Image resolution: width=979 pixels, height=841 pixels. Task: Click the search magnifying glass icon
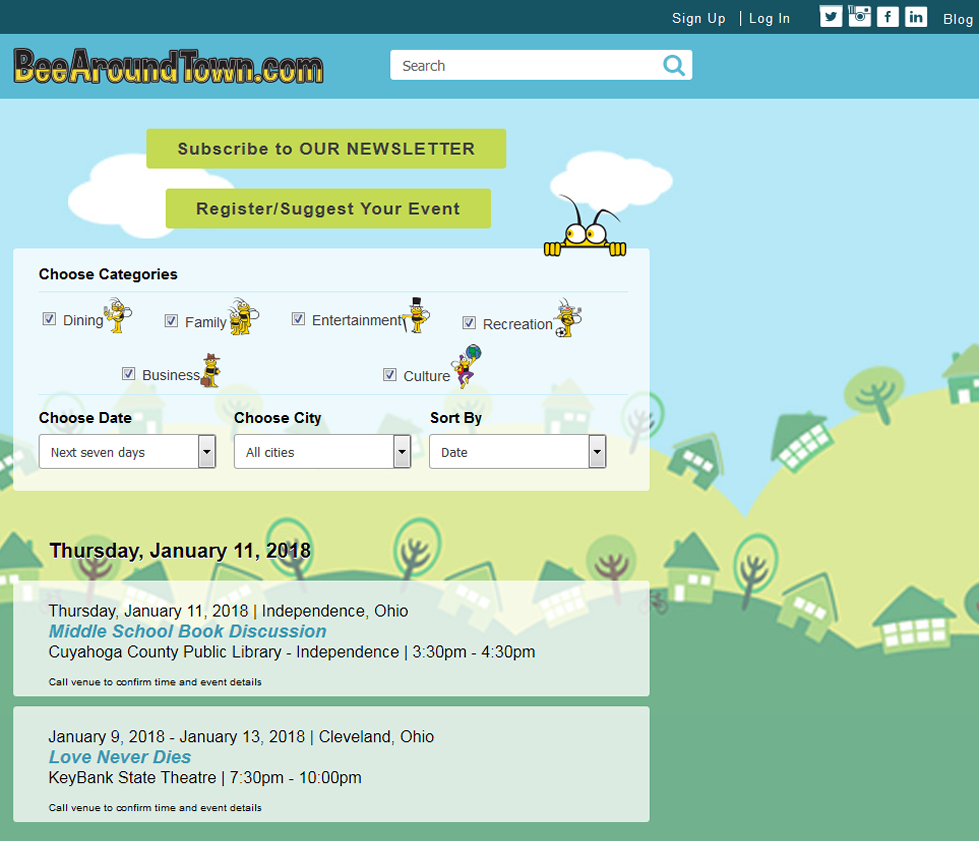[x=673, y=64]
